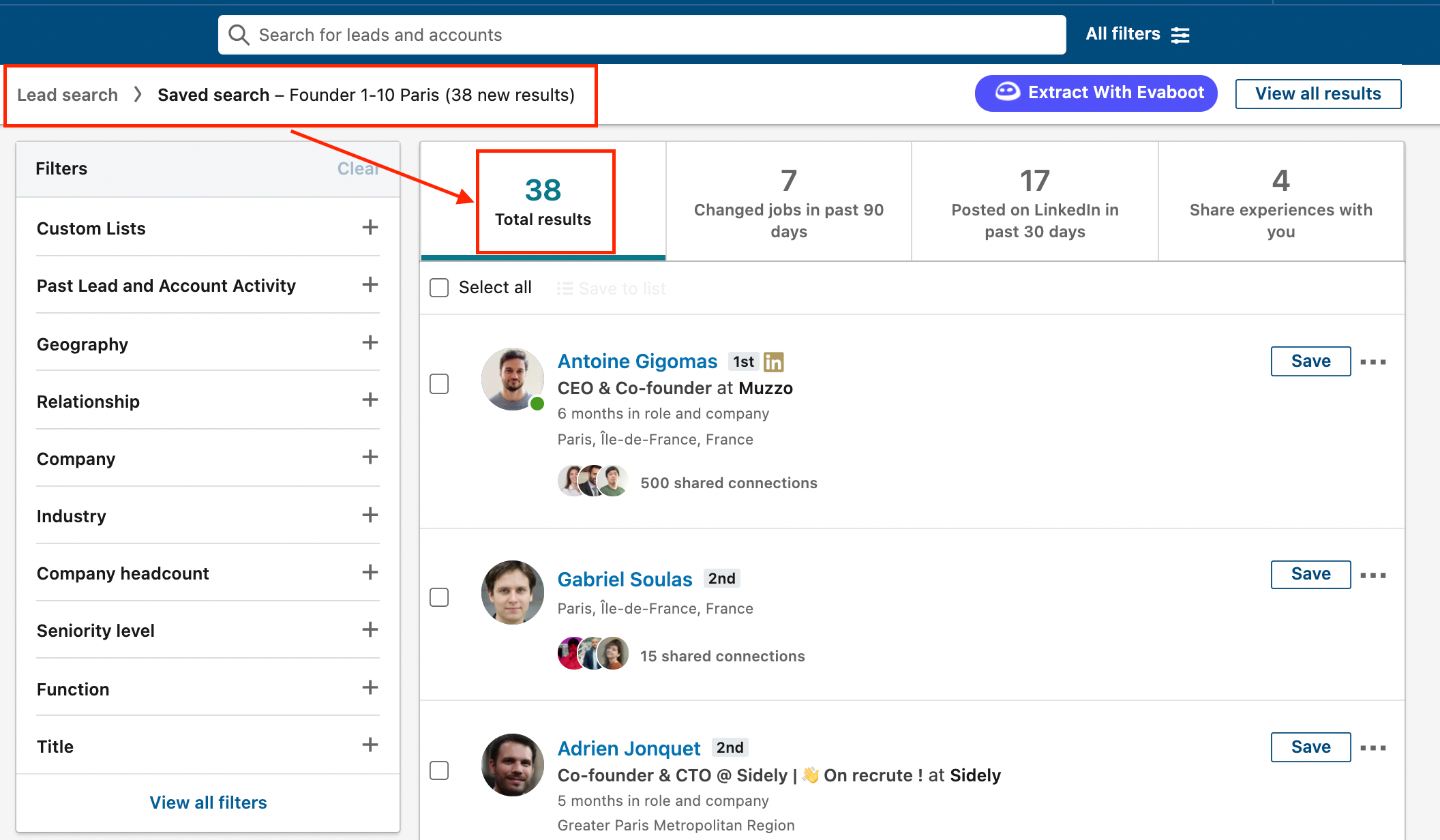Switch to Changed jobs in past 90 days

(x=789, y=201)
